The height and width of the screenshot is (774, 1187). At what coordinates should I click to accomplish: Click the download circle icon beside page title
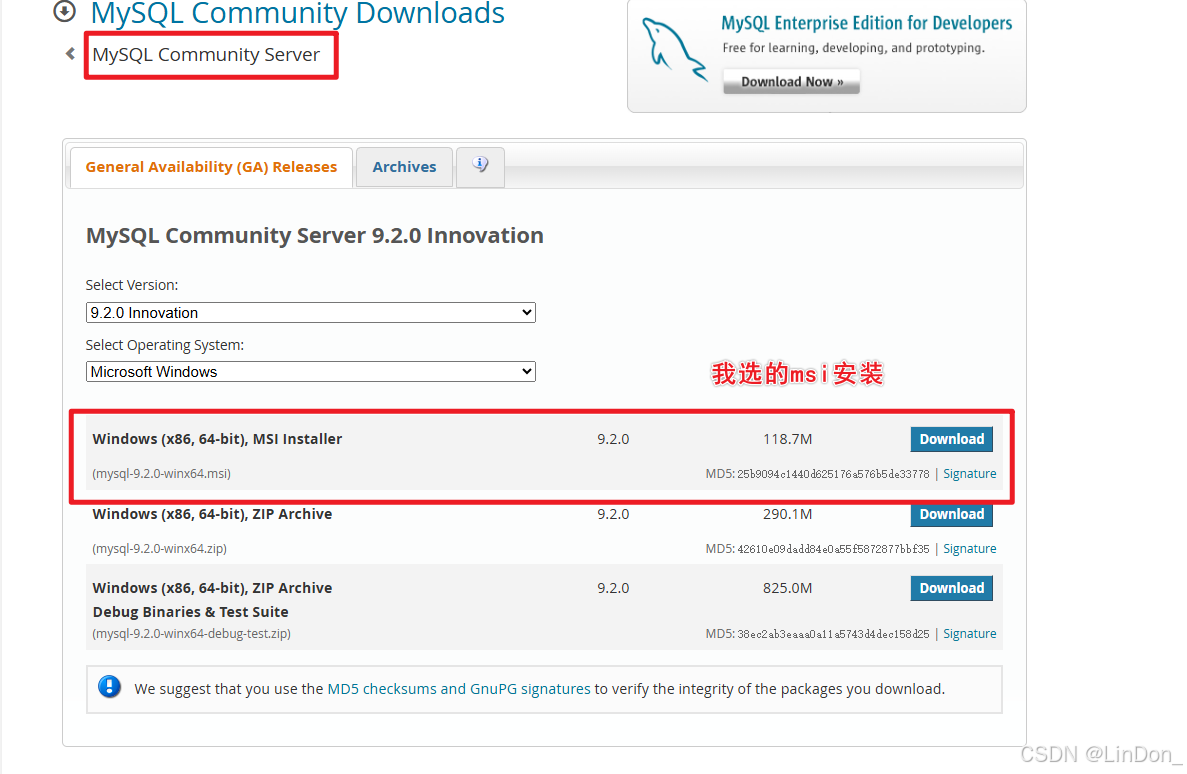[x=64, y=11]
